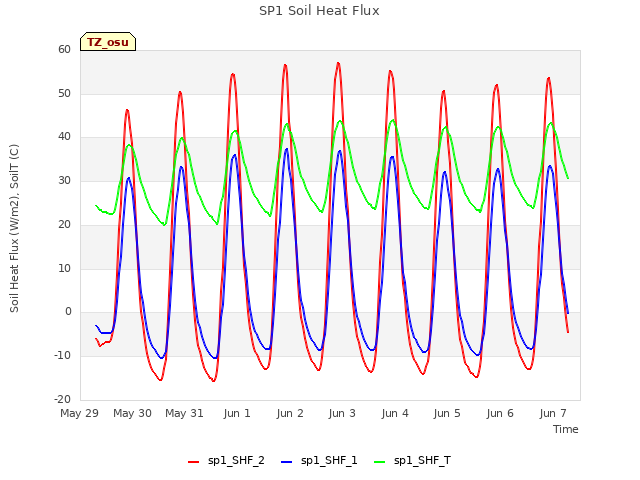The height and width of the screenshot is (480, 640).
Task: Click the May 31 x-axis tick label
Action: pyautogui.click(x=184, y=413)
